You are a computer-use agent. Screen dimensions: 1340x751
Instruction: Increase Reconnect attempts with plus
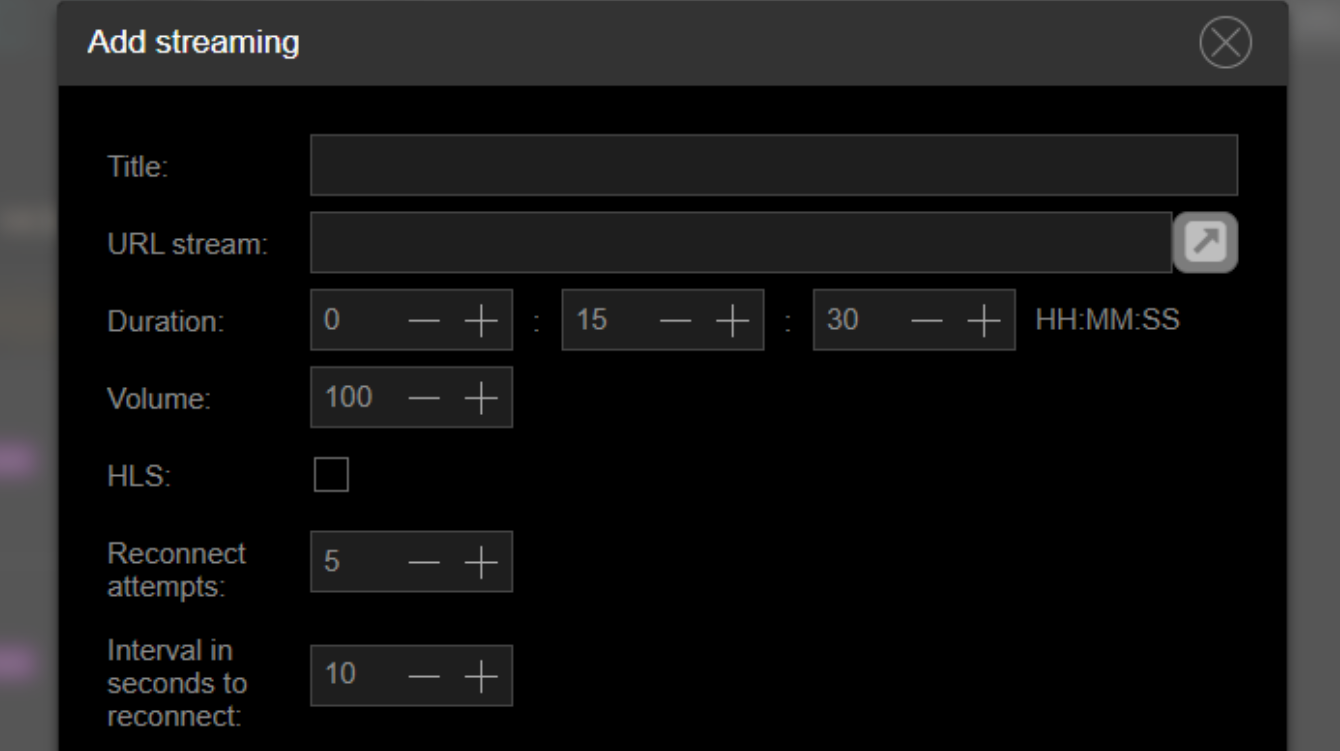pos(481,562)
